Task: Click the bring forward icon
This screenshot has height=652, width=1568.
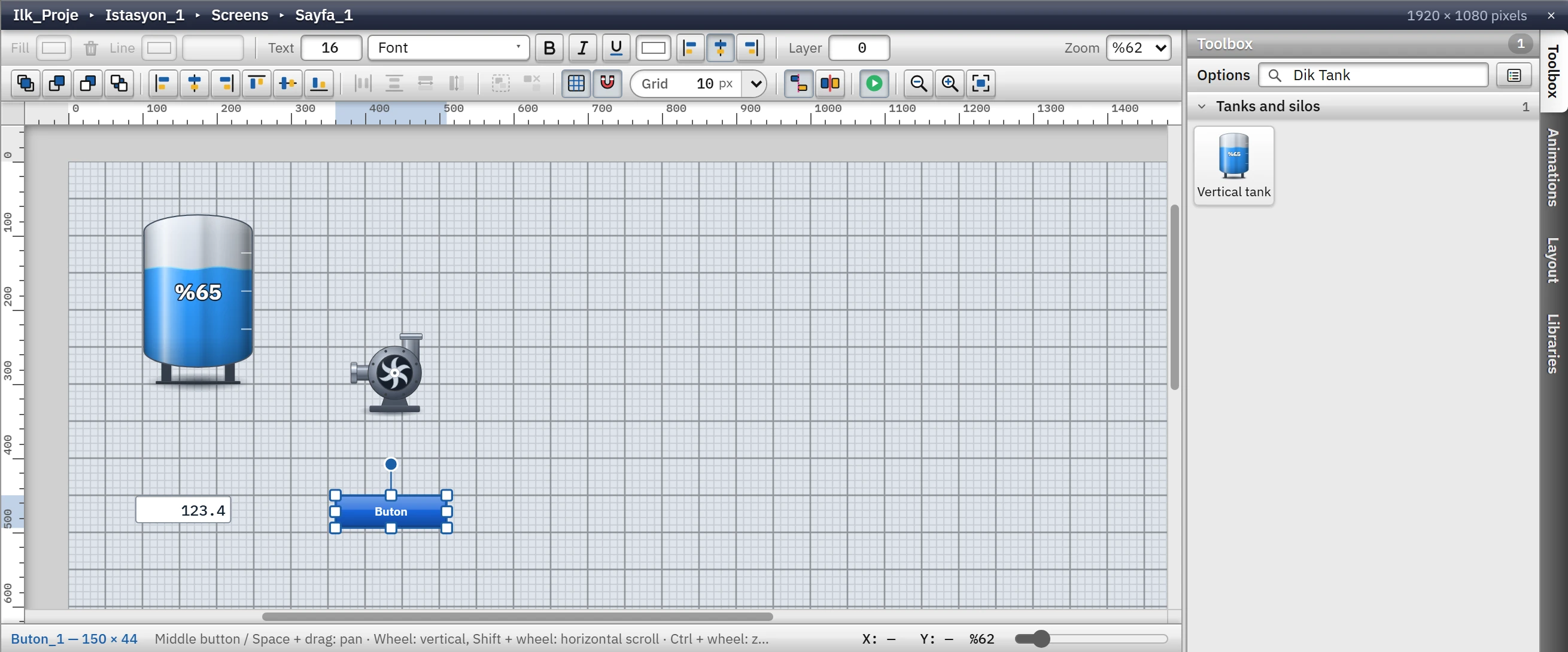Action: point(57,83)
